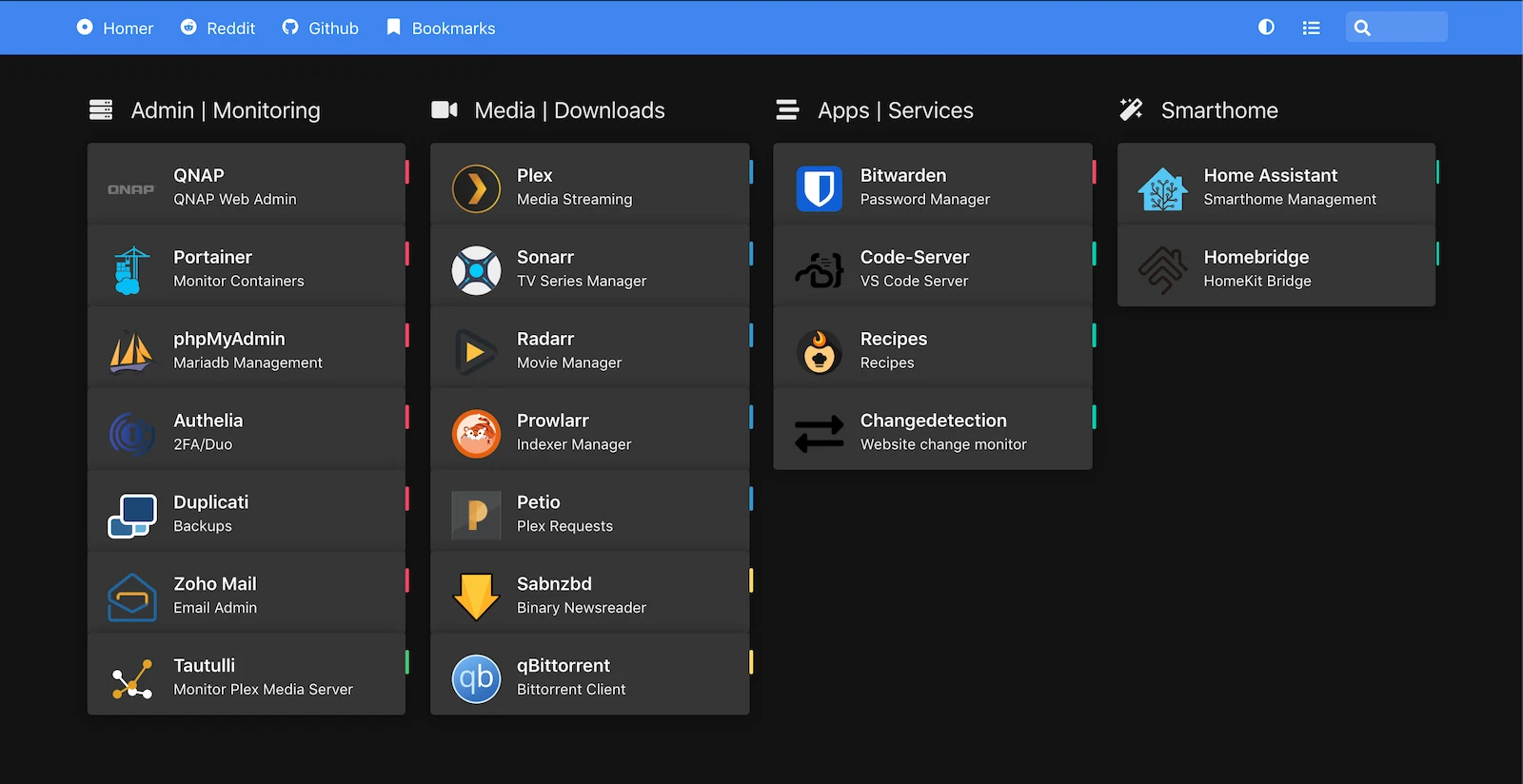Viewport: 1523px width, 784px height.
Task: Click the "HomeKit Bridge" subtitle
Action: coord(1257,282)
